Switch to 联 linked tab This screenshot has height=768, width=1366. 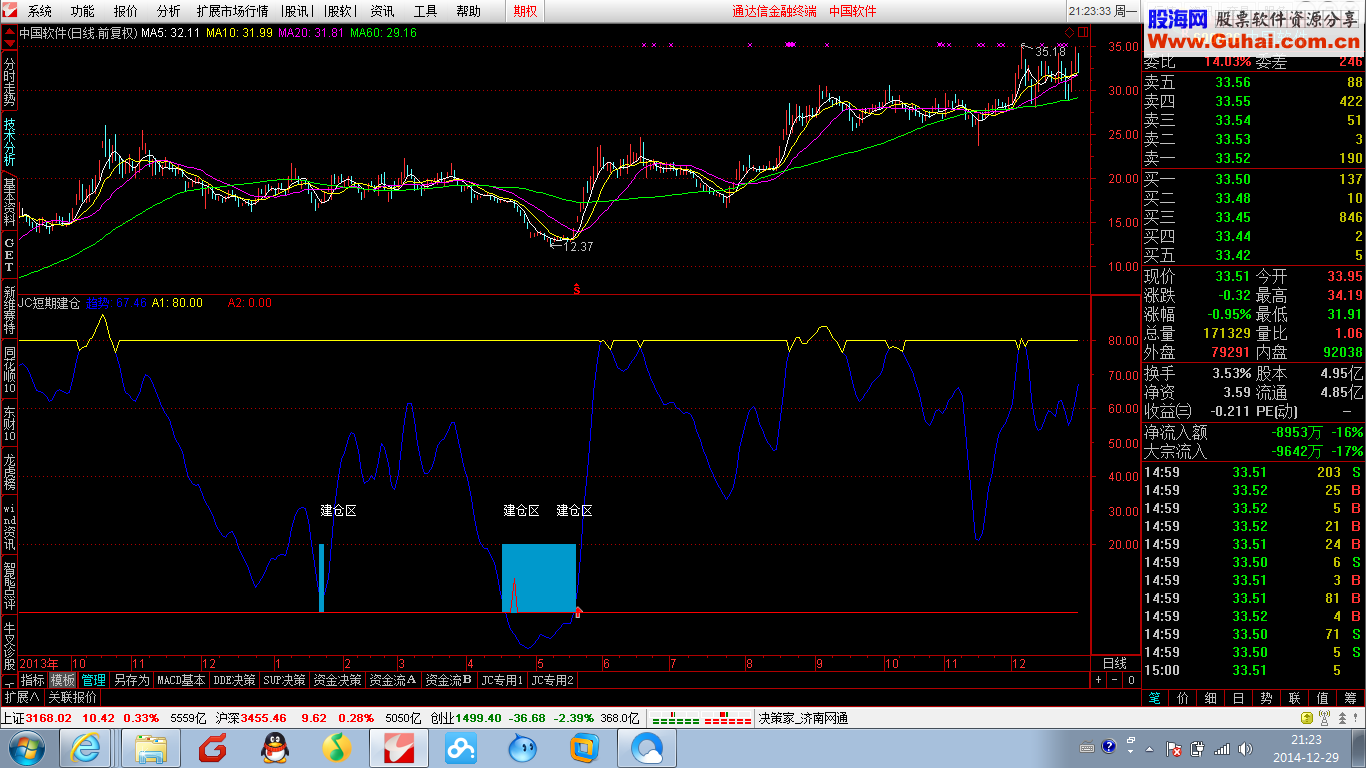pos(1295,698)
